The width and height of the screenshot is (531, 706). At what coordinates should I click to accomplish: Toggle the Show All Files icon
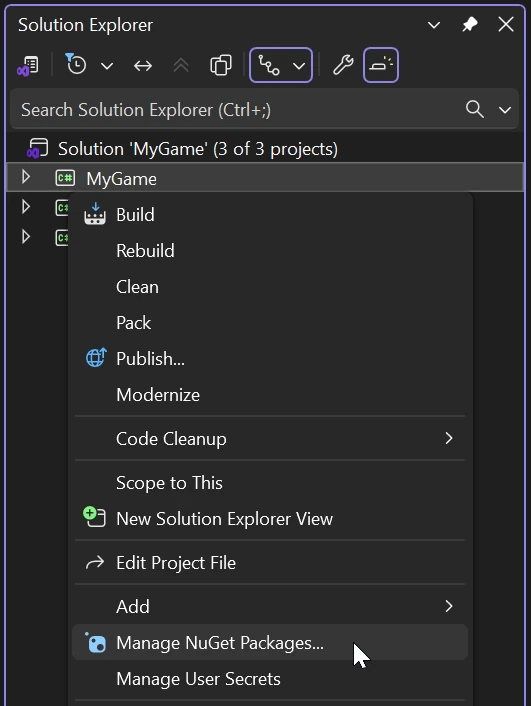pyautogui.click(x=221, y=66)
